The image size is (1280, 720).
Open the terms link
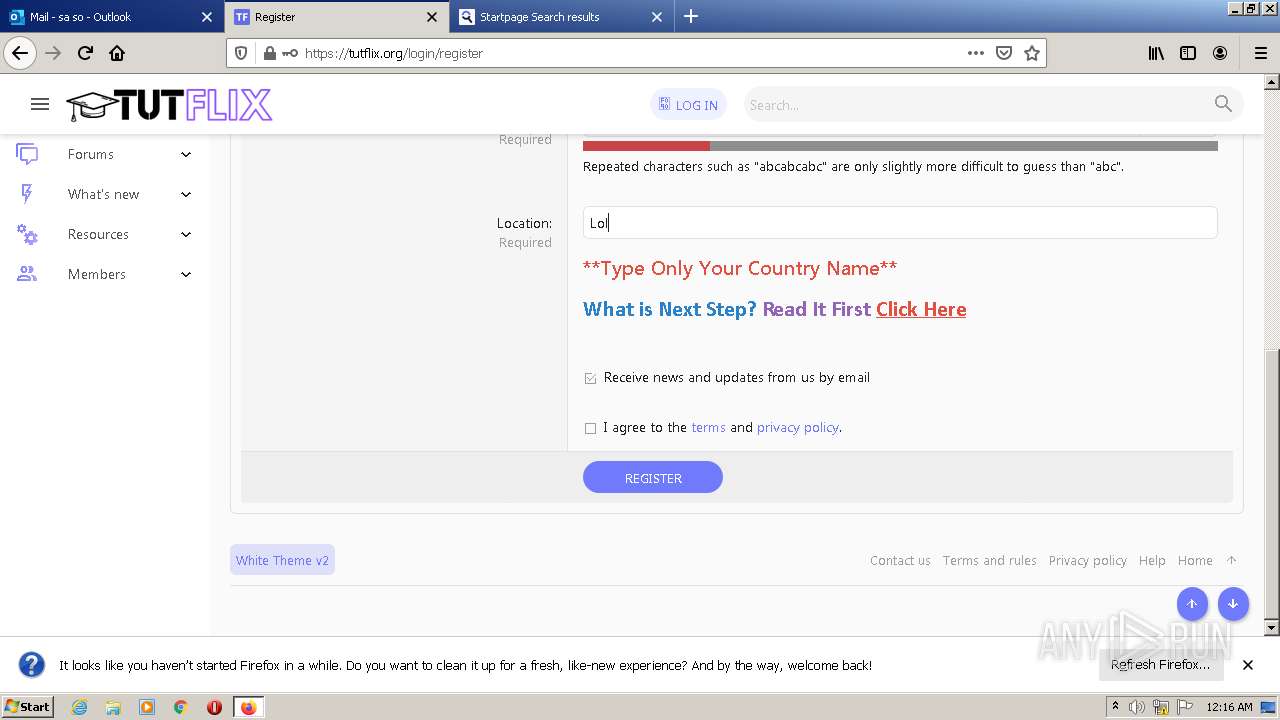tap(708, 427)
